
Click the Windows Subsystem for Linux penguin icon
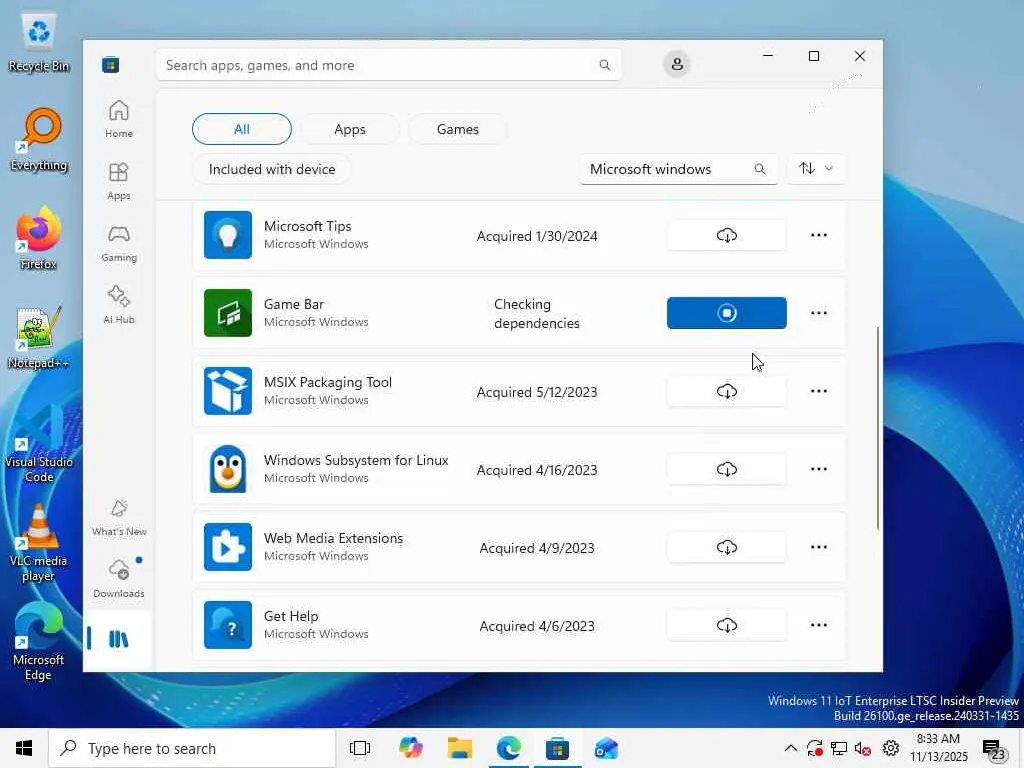227,469
